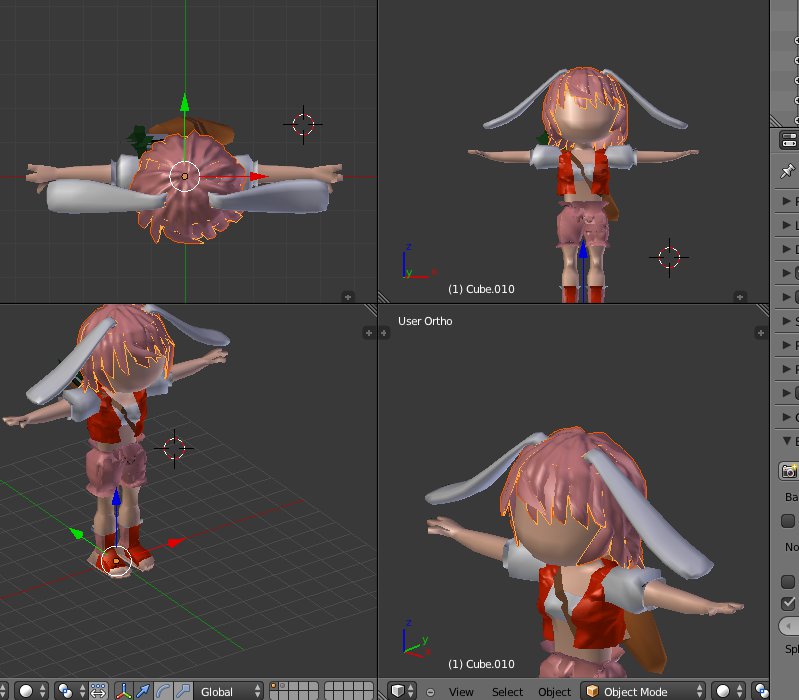
Task: Click blue Z-axis arrow in front view
Action: (583, 249)
